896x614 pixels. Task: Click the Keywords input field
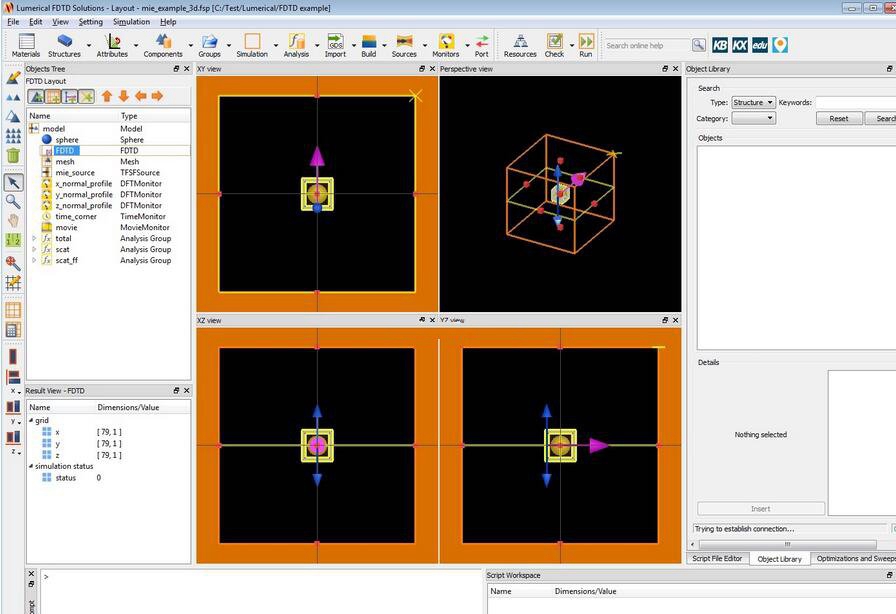(x=855, y=102)
